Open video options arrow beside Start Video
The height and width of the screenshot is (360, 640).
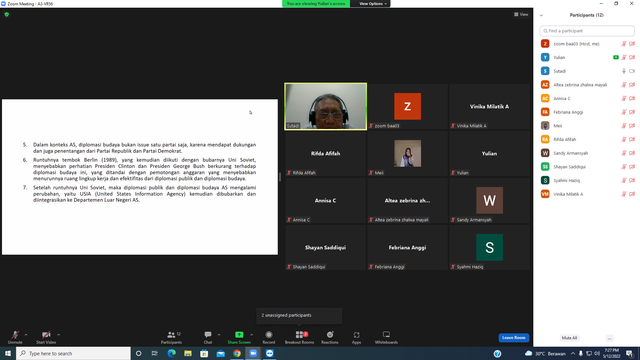click(59, 335)
